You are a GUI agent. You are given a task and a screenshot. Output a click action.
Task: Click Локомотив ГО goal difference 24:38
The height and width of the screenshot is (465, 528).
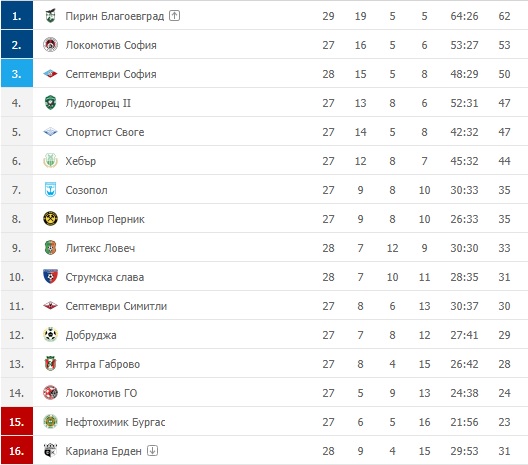(464, 393)
